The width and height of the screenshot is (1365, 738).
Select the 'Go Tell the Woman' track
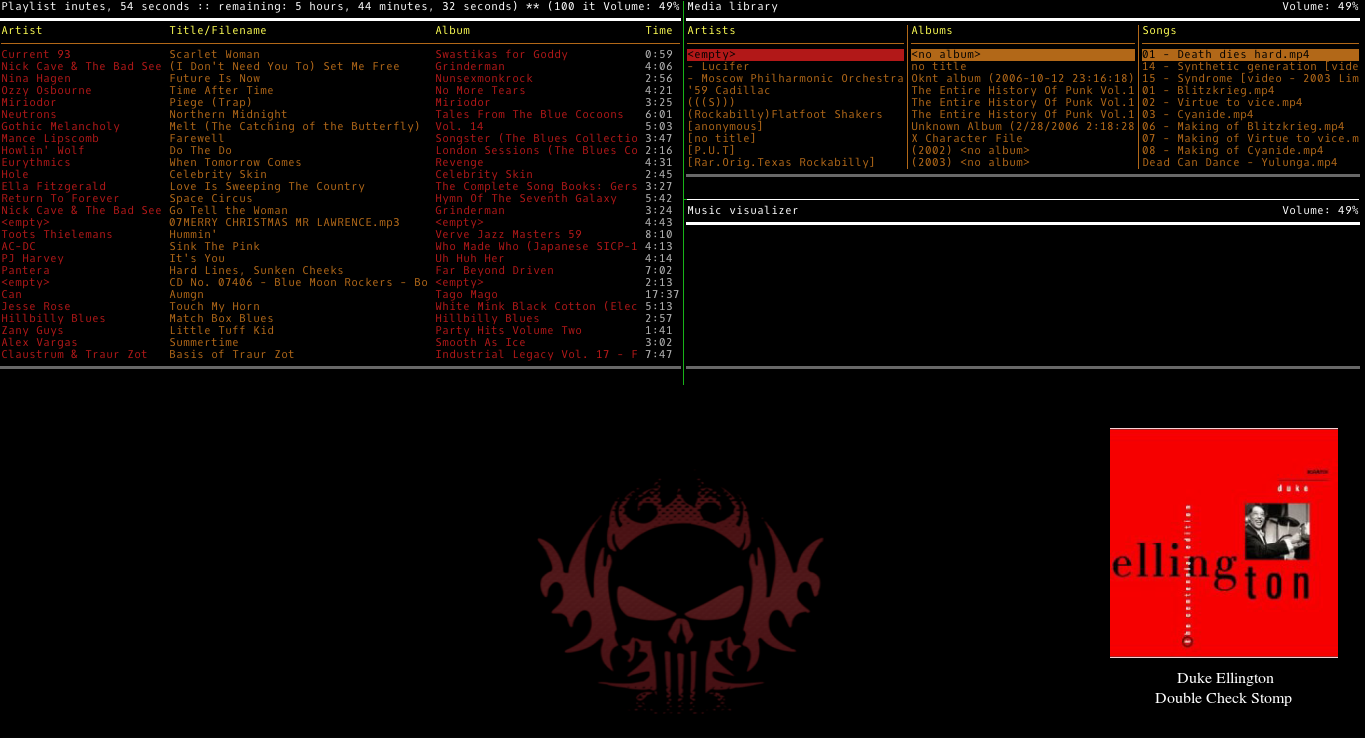tap(228, 211)
